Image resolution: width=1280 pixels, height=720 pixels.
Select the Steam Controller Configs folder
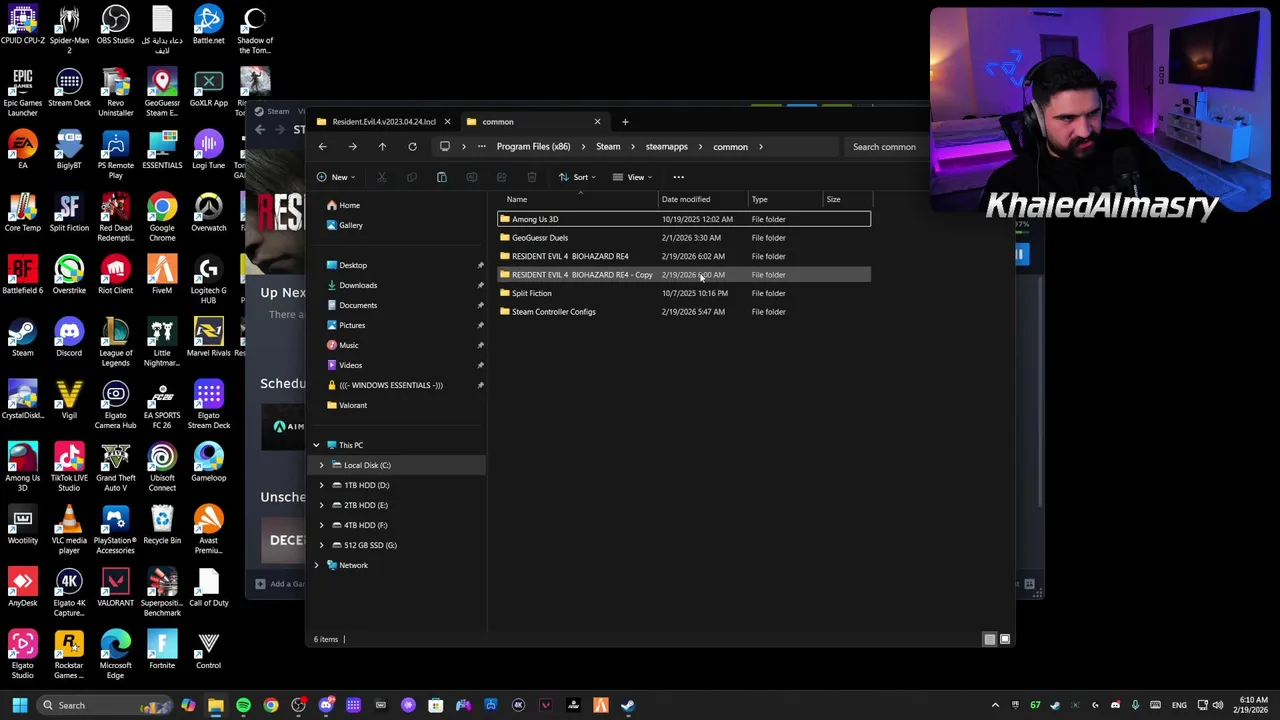pos(684,312)
